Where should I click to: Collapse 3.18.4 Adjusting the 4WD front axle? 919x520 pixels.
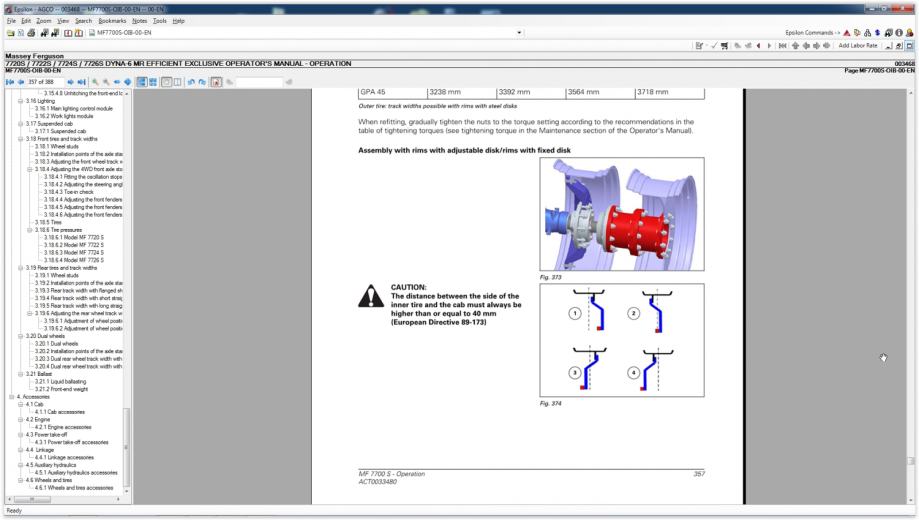click(x=30, y=169)
